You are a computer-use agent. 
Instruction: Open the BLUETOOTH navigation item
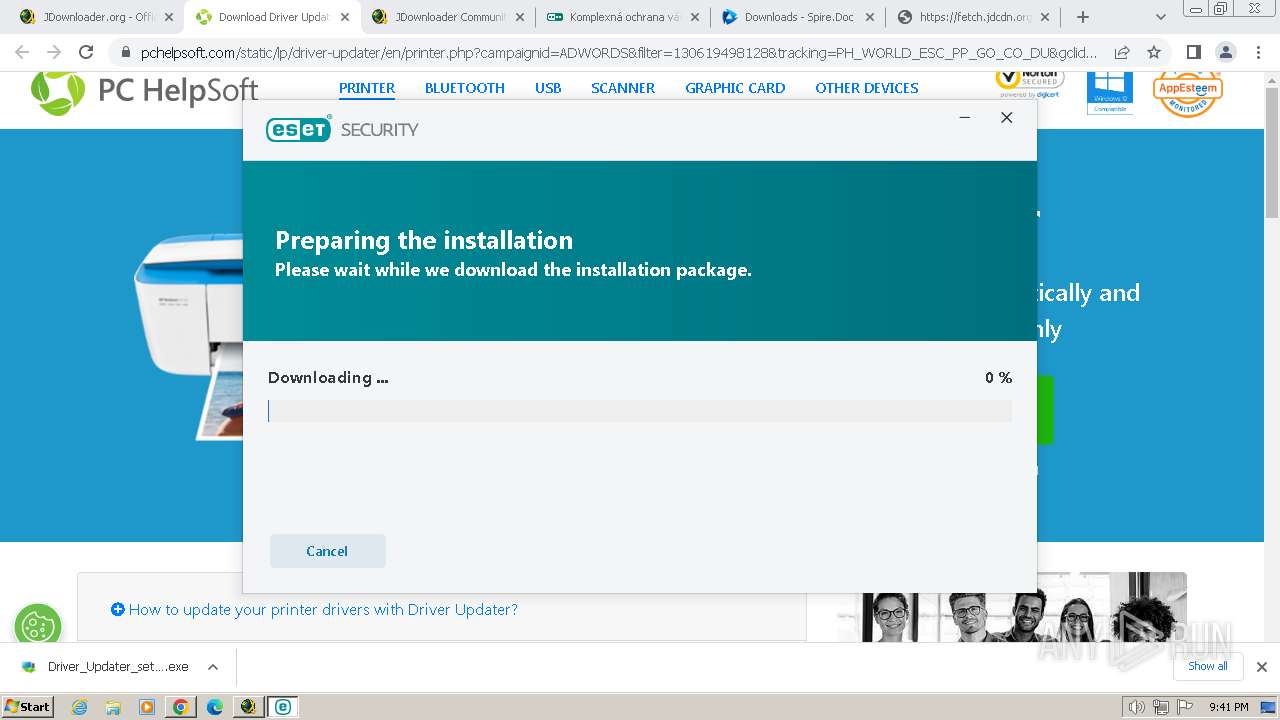[x=465, y=88]
